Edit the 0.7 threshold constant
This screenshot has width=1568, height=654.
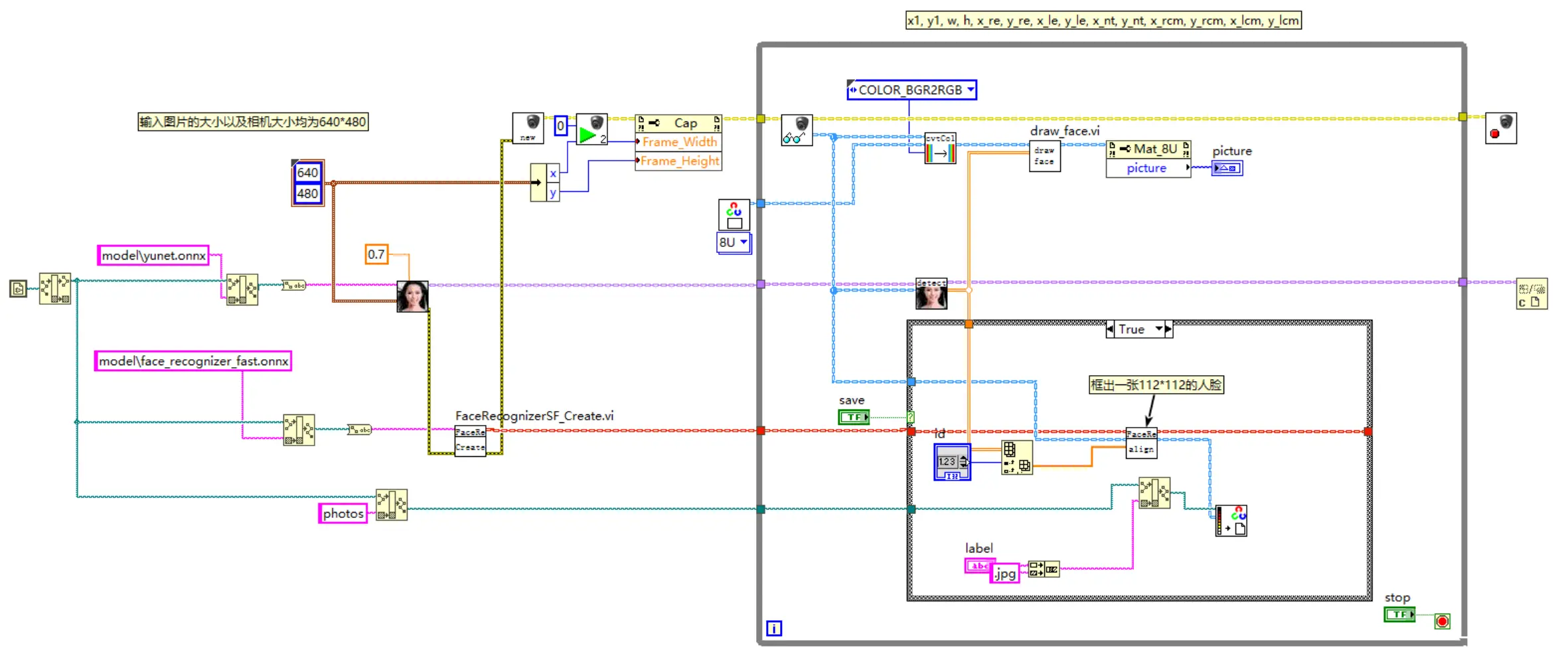coord(376,254)
